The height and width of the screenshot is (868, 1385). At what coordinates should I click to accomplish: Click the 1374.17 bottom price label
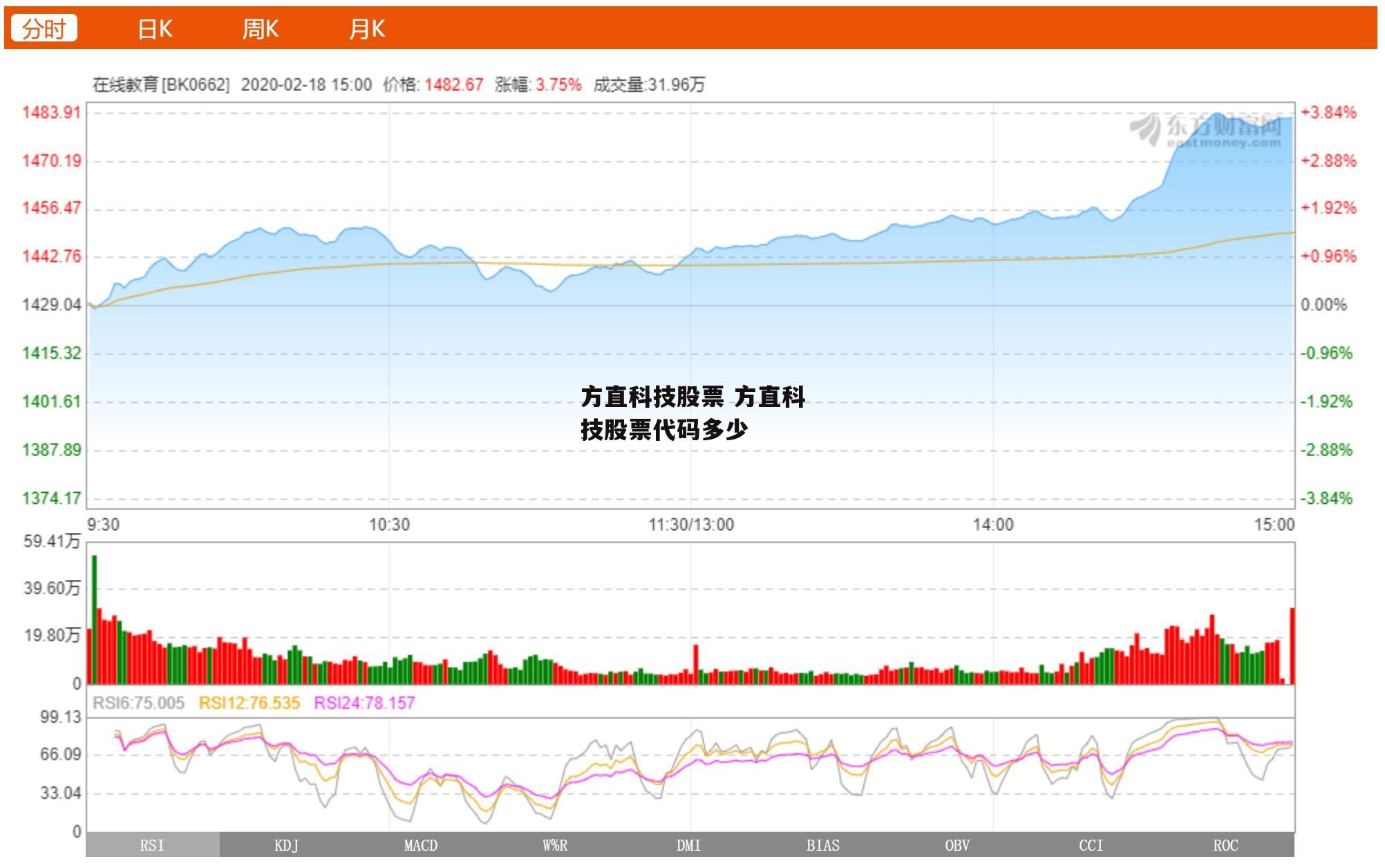(52, 498)
